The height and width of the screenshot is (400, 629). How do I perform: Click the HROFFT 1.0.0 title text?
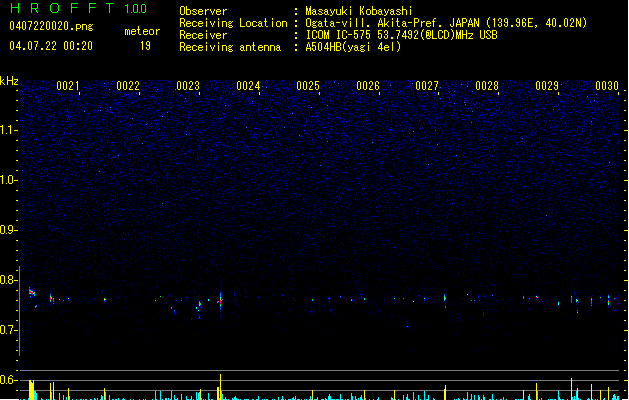click(x=79, y=8)
